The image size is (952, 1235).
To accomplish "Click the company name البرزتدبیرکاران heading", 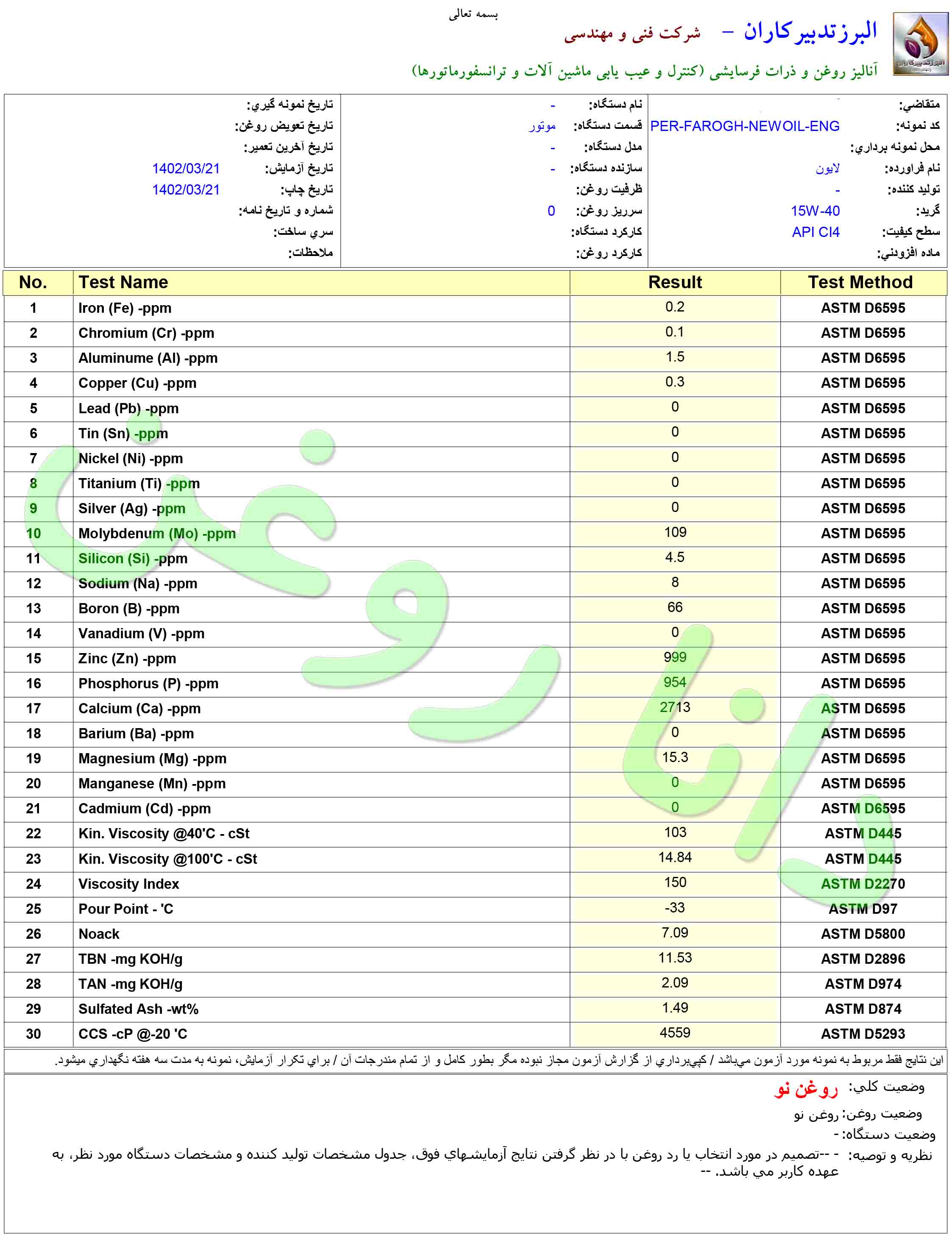I will 810,32.
